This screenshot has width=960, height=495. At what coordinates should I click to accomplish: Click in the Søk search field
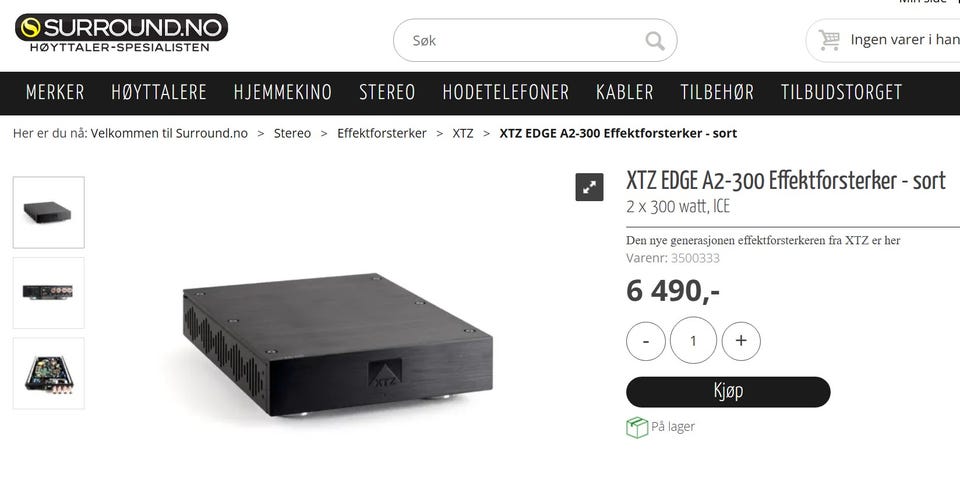[x=527, y=40]
